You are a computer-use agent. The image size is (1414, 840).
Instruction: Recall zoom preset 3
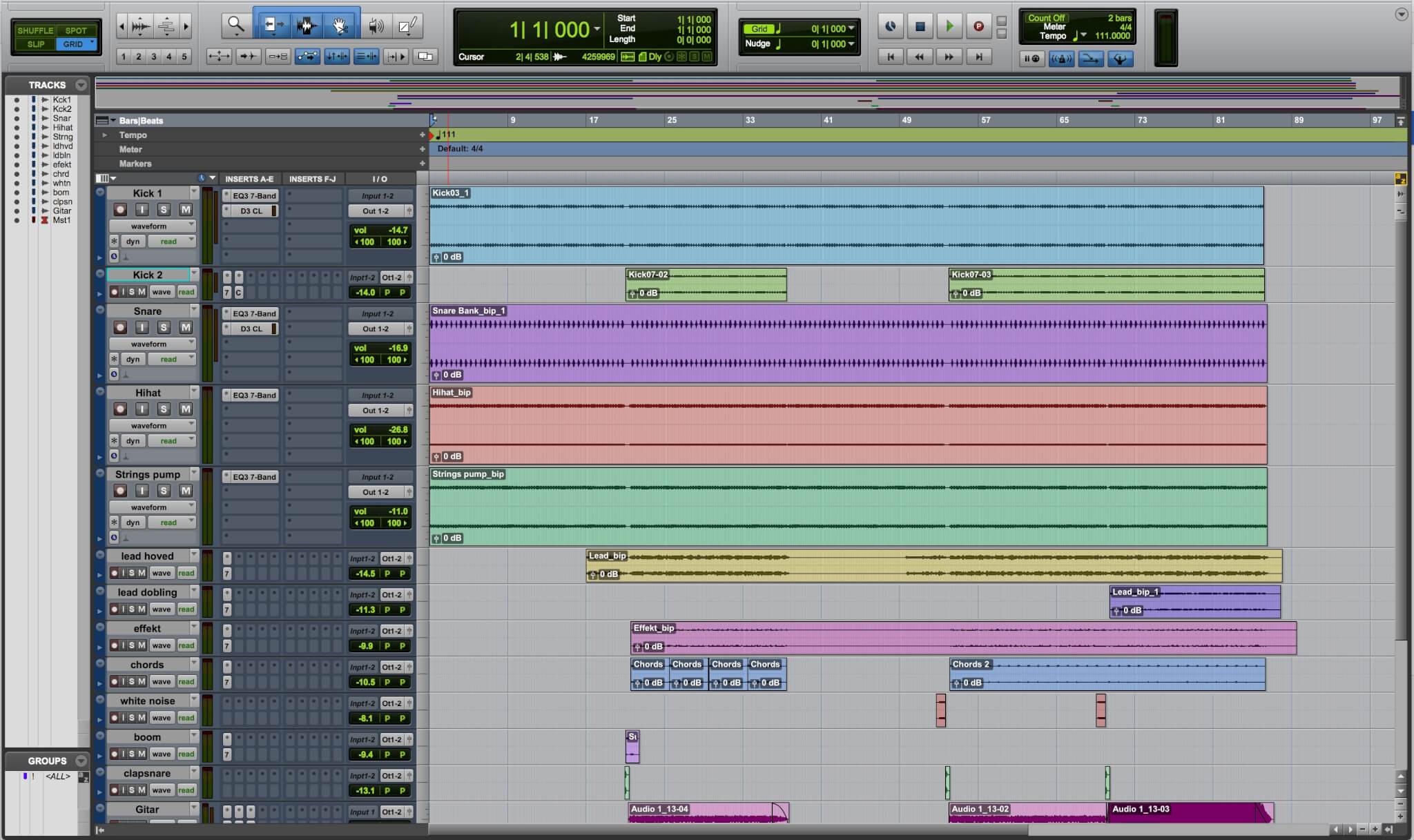tap(153, 57)
